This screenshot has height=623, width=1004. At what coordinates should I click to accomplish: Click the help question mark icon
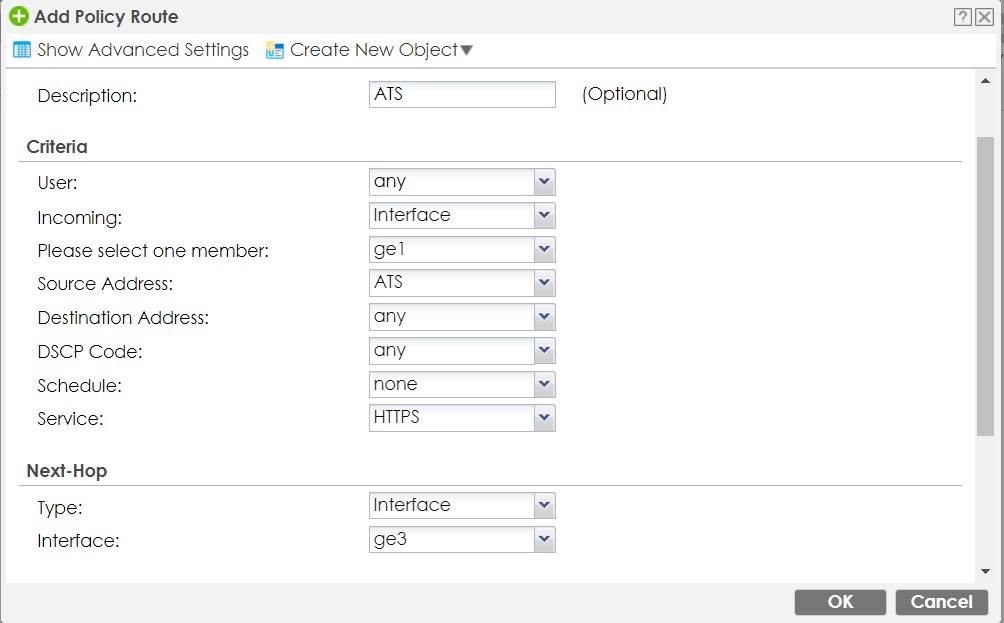point(964,17)
